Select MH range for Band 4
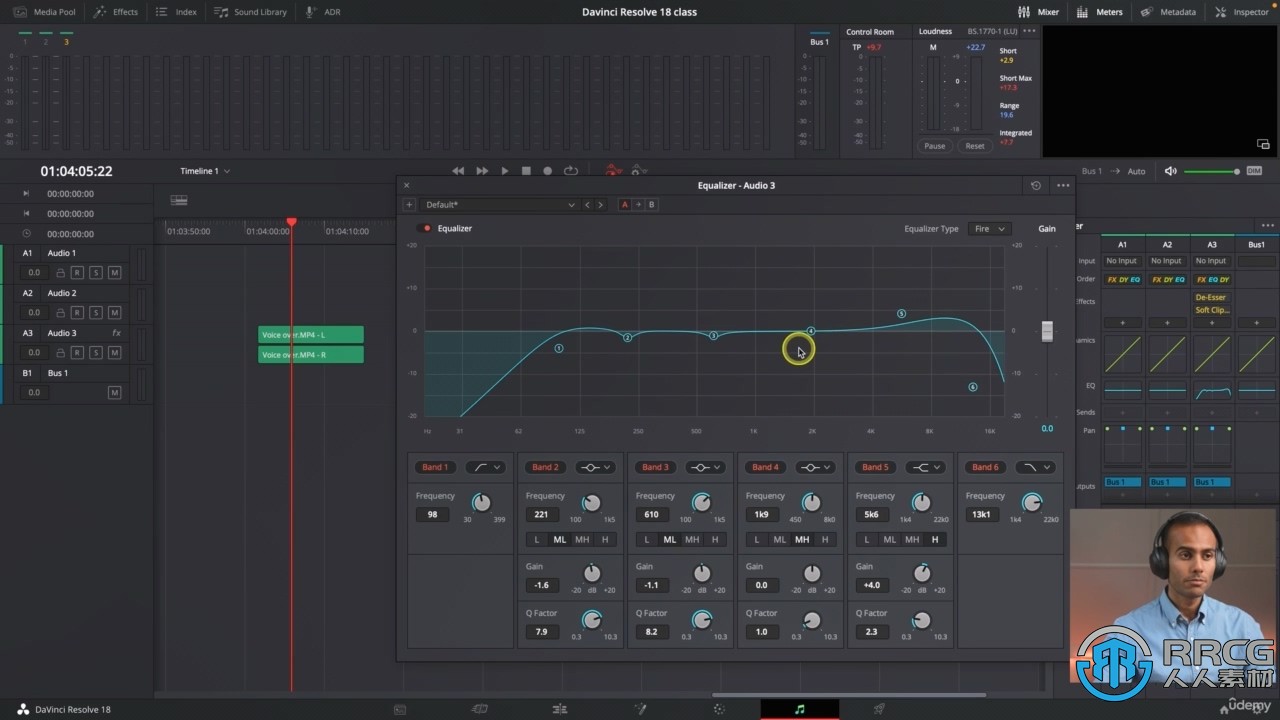 (x=802, y=539)
